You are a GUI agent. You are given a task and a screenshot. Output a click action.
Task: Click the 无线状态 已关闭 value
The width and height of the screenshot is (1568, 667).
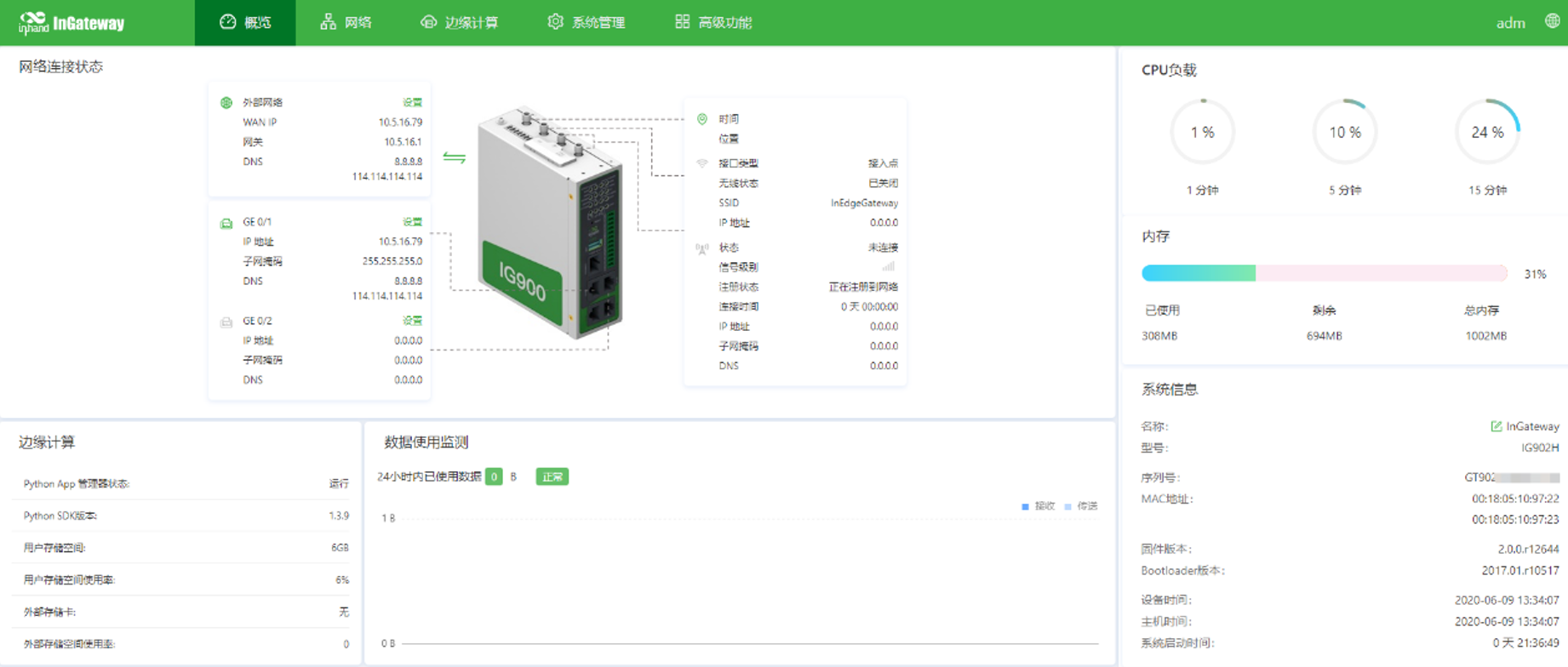[883, 183]
